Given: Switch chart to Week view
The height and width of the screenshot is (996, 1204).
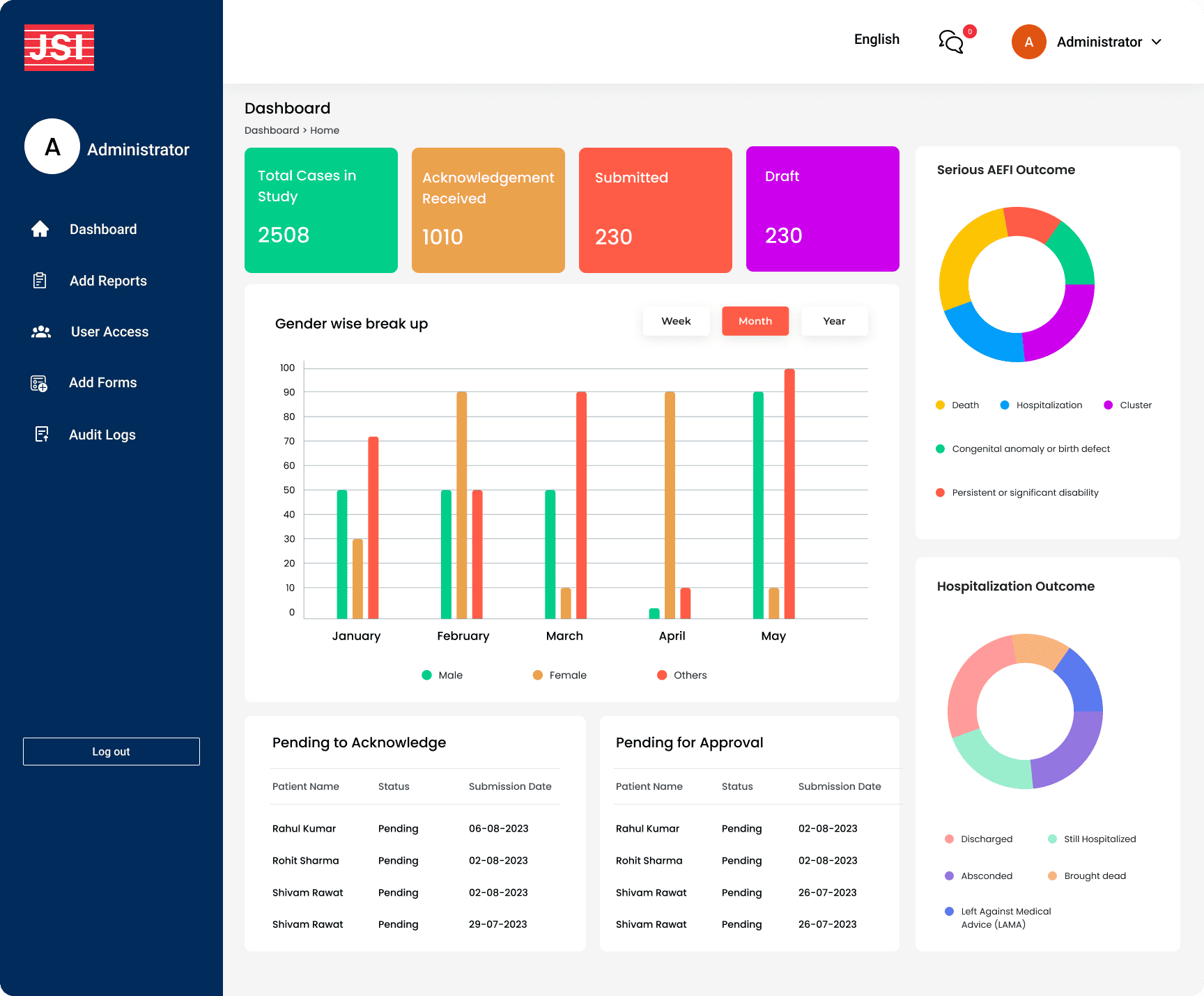Looking at the screenshot, I should click(676, 321).
